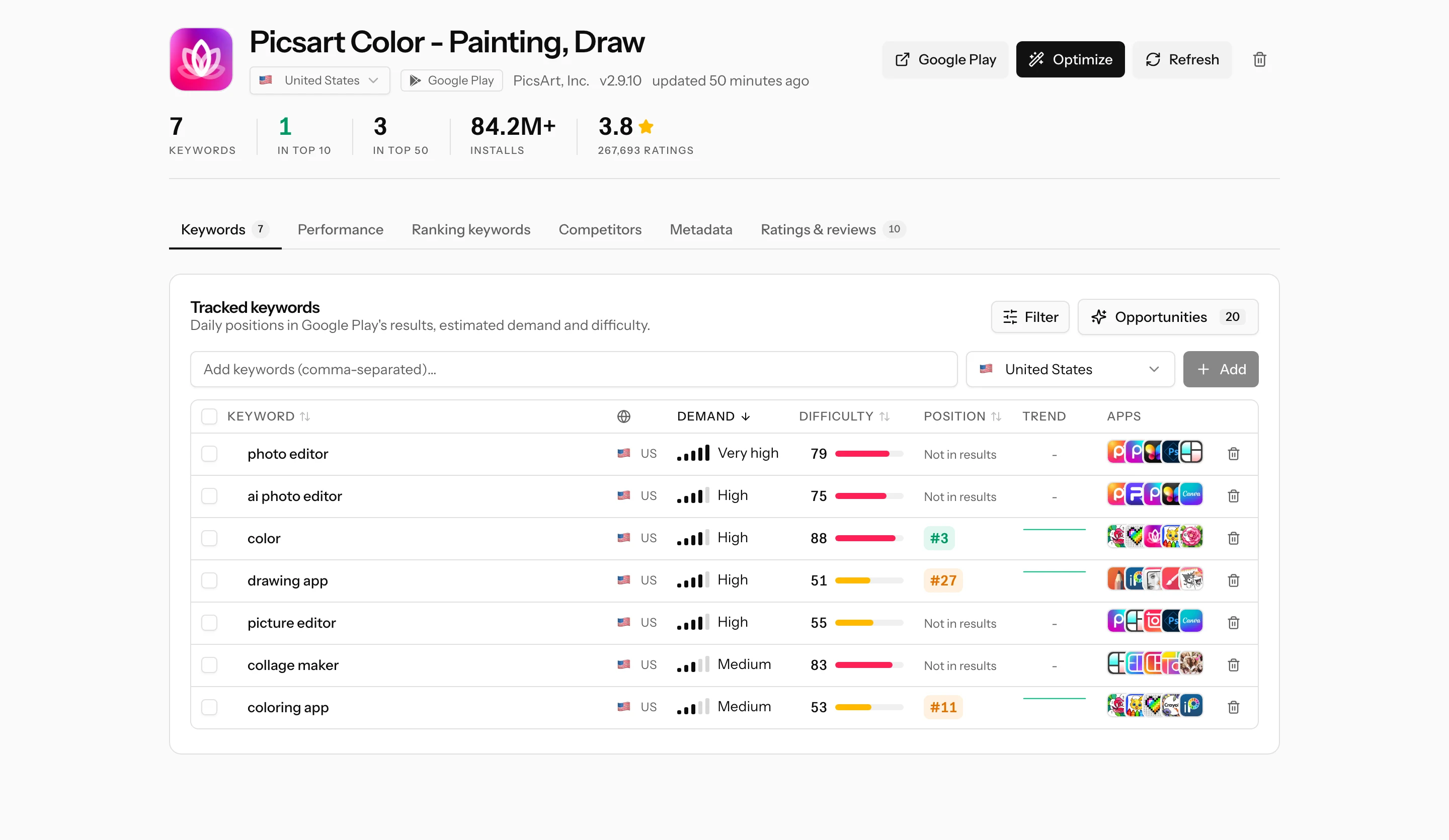Open the Crayola icon in 'coloring app' row
The image size is (1449, 840).
click(x=1172, y=706)
